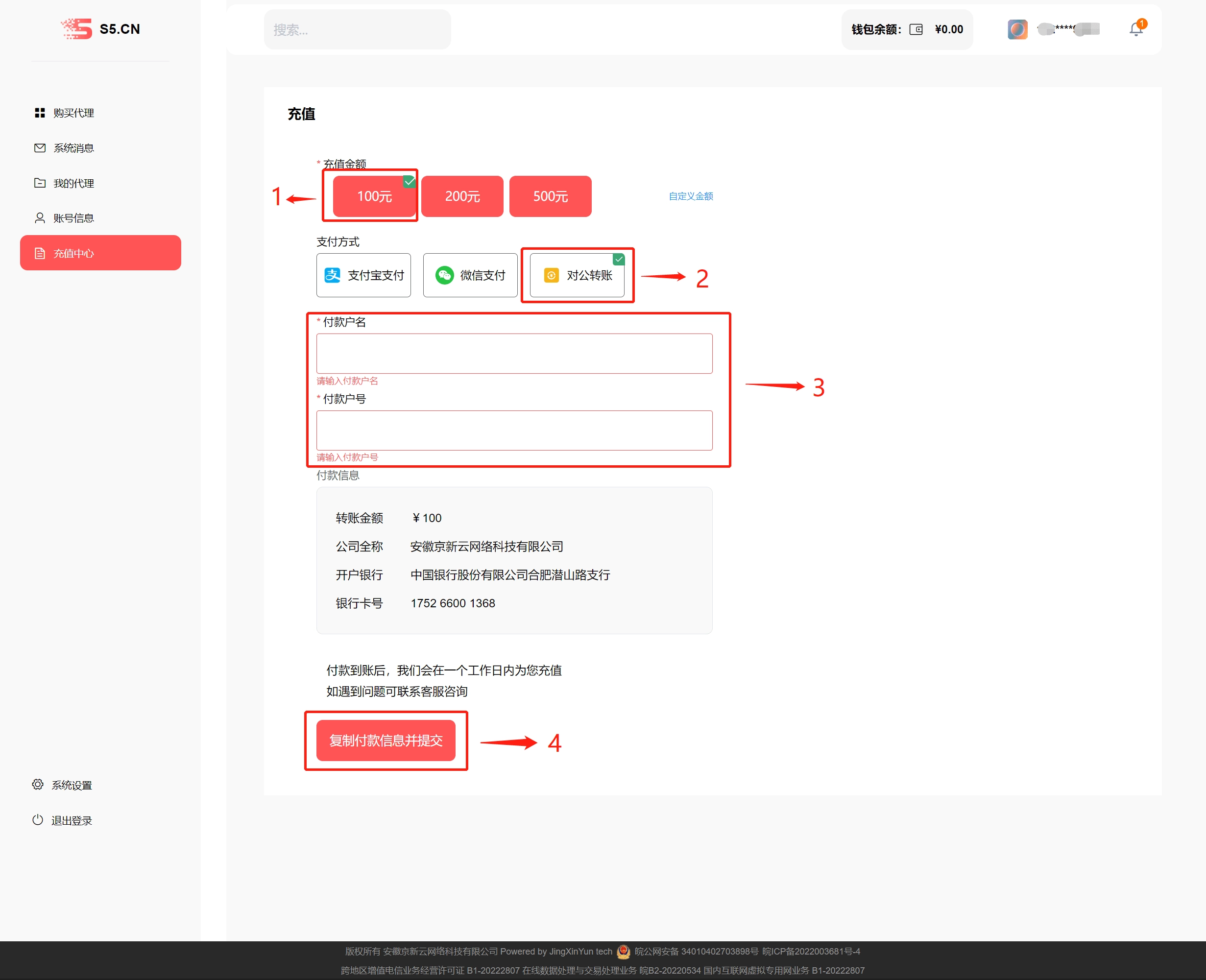Select the 200元 recharge amount
This screenshot has width=1206, height=980.
(x=462, y=196)
